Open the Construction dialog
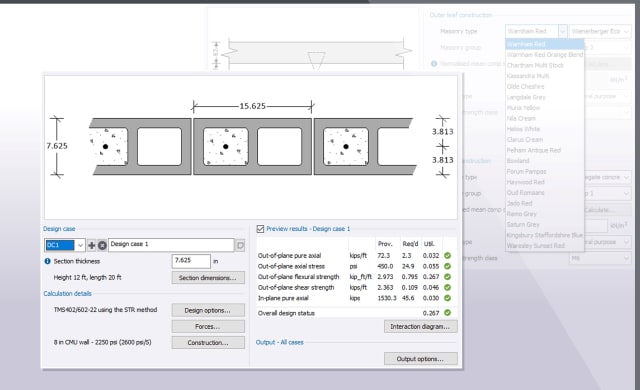The image size is (640, 390). pos(208,343)
